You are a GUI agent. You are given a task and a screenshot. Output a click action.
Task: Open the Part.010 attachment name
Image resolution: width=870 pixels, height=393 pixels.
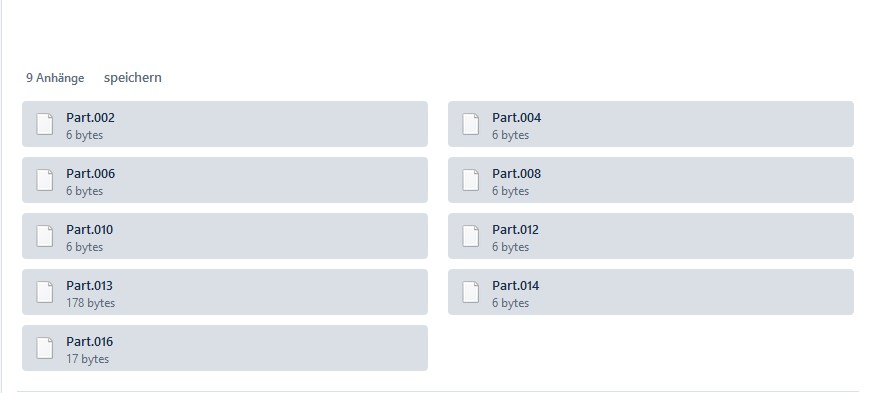coord(89,230)
